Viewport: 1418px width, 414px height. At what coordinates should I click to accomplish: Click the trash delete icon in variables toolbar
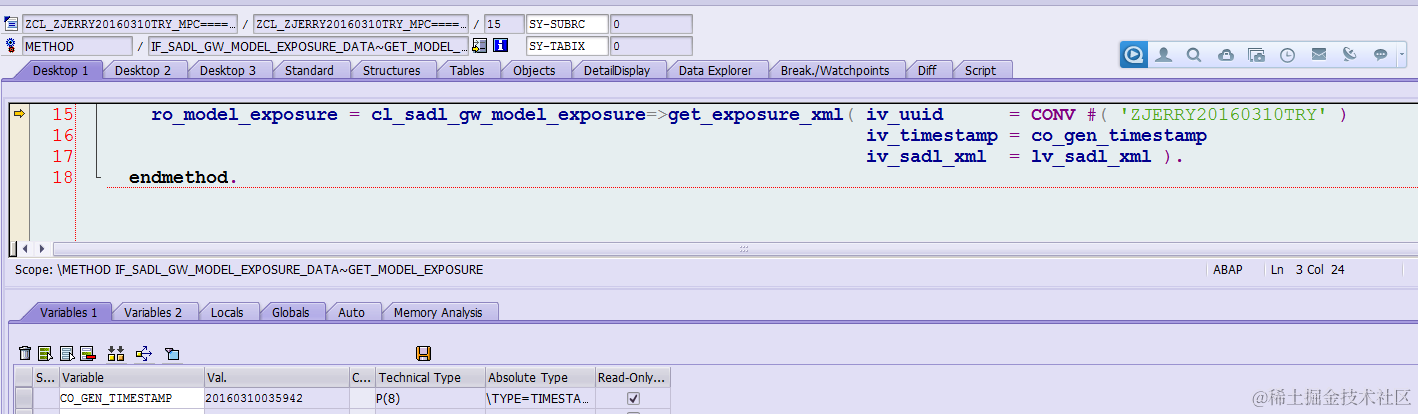[x=25, y=353]
